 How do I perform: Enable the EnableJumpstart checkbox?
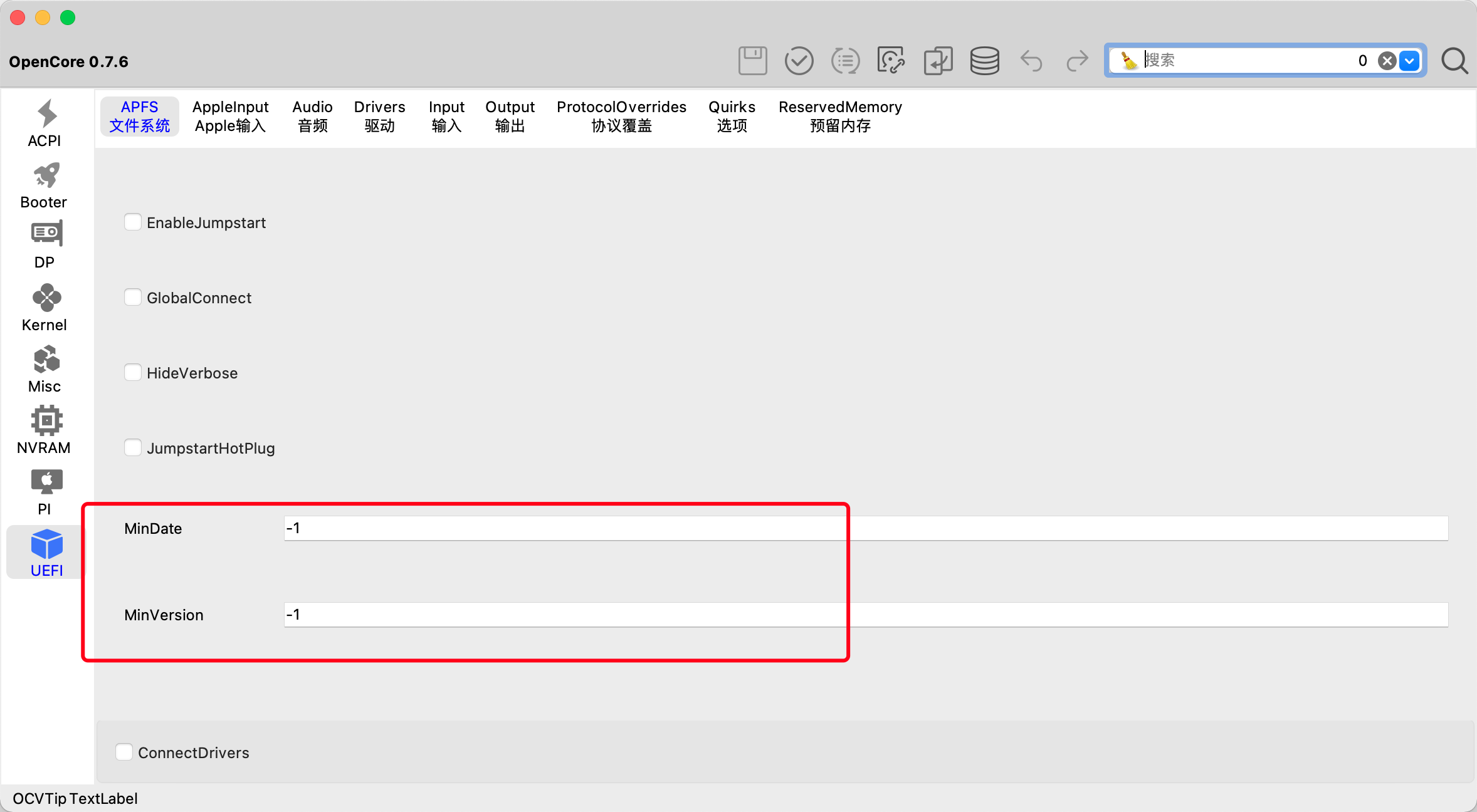132,222
